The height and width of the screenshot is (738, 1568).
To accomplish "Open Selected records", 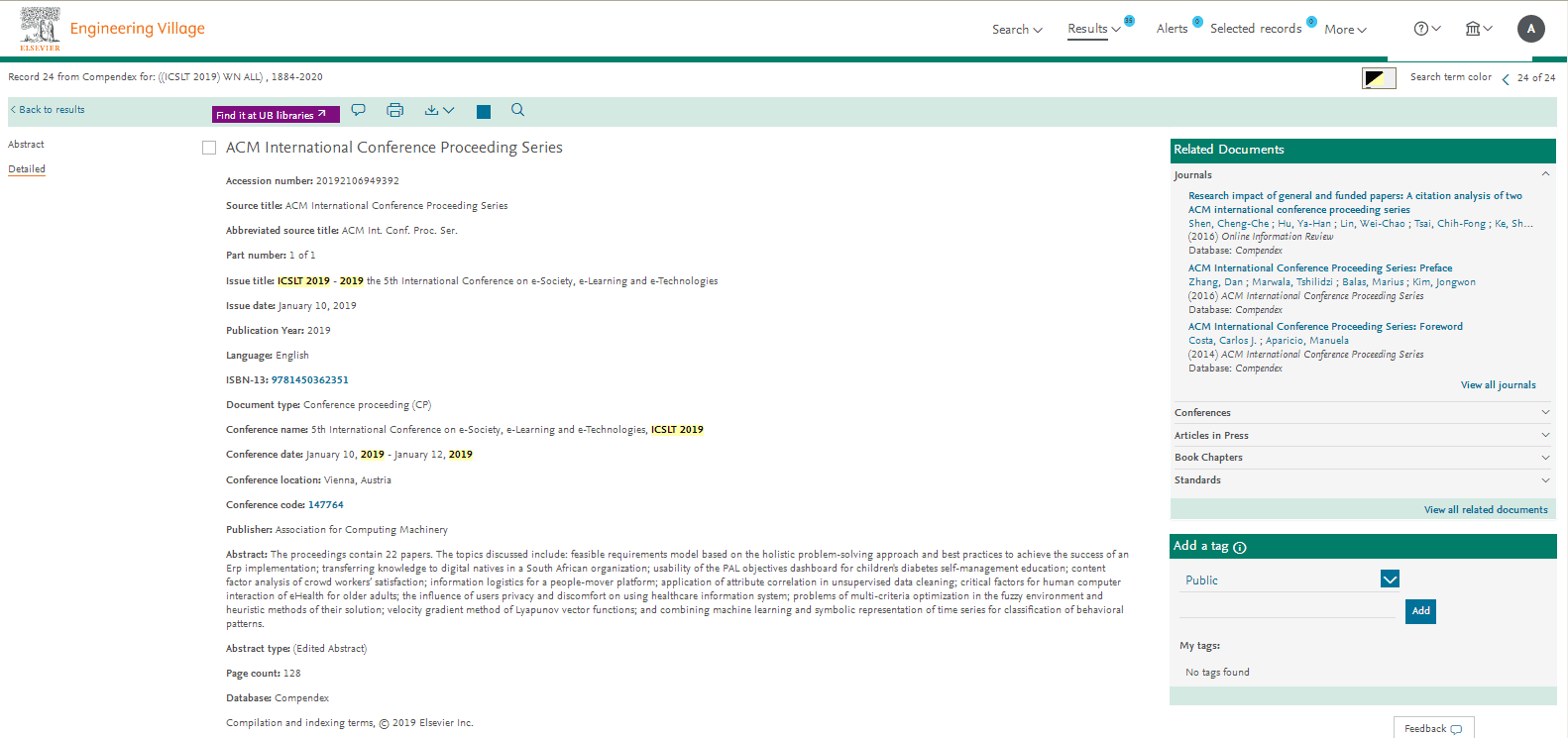I will coord(1256,29).
